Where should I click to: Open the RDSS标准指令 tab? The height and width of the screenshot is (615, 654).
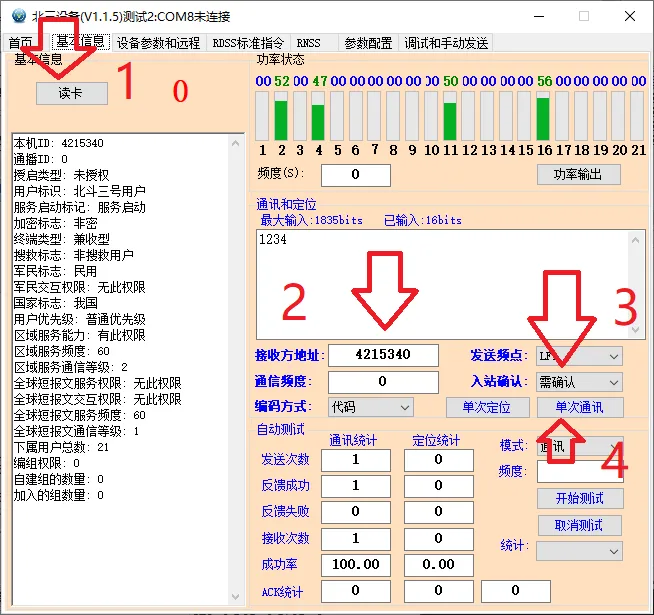(x=249, y=43)
